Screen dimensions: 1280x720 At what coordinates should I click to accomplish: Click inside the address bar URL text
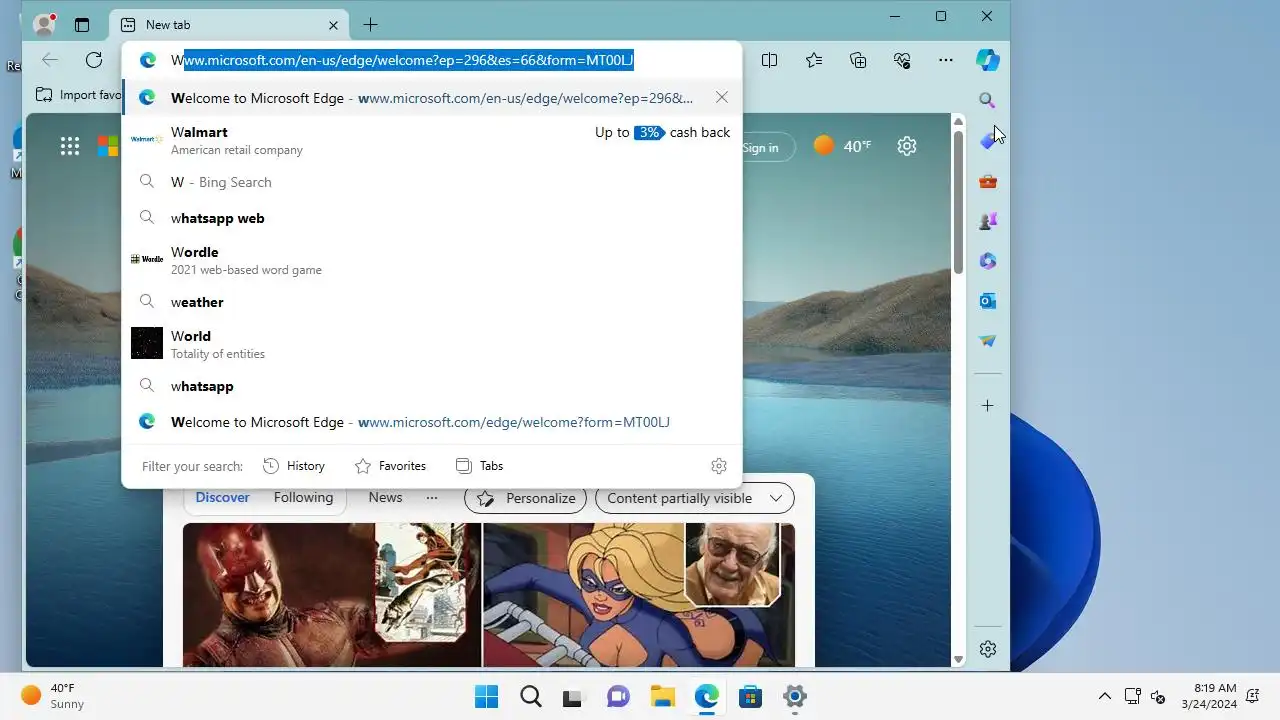(x=402, y=60)
